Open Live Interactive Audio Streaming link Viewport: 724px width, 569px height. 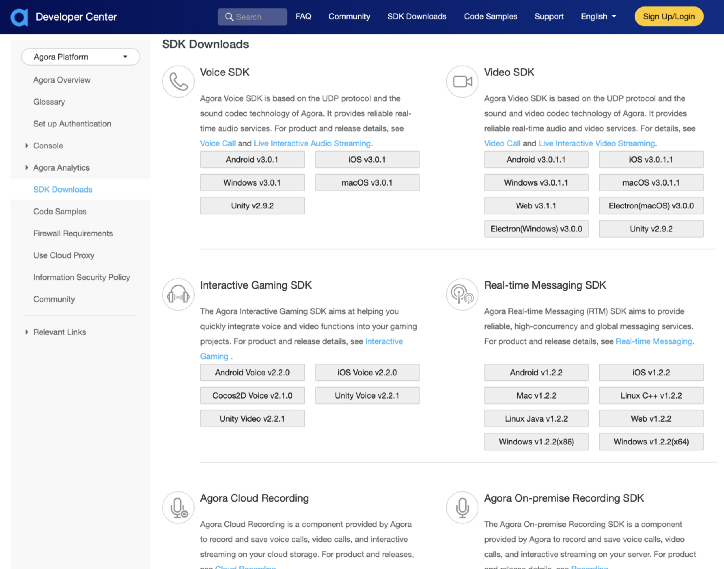[x=313, y=144]
